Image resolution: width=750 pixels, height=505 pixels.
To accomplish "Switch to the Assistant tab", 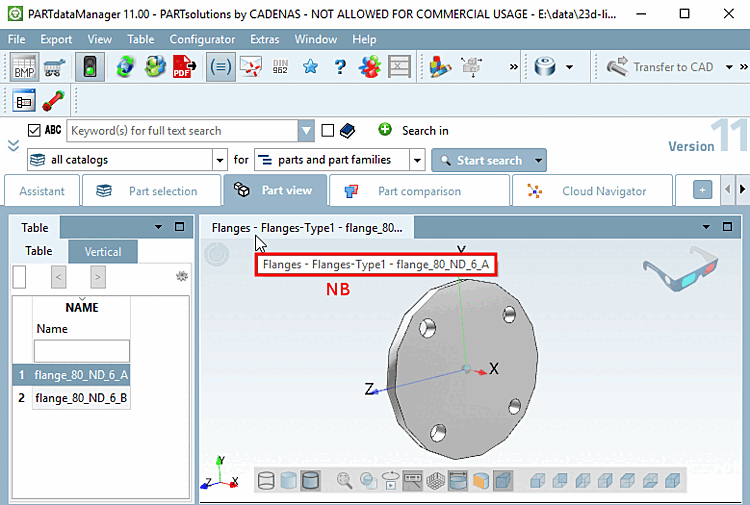I will click(42, 191).
